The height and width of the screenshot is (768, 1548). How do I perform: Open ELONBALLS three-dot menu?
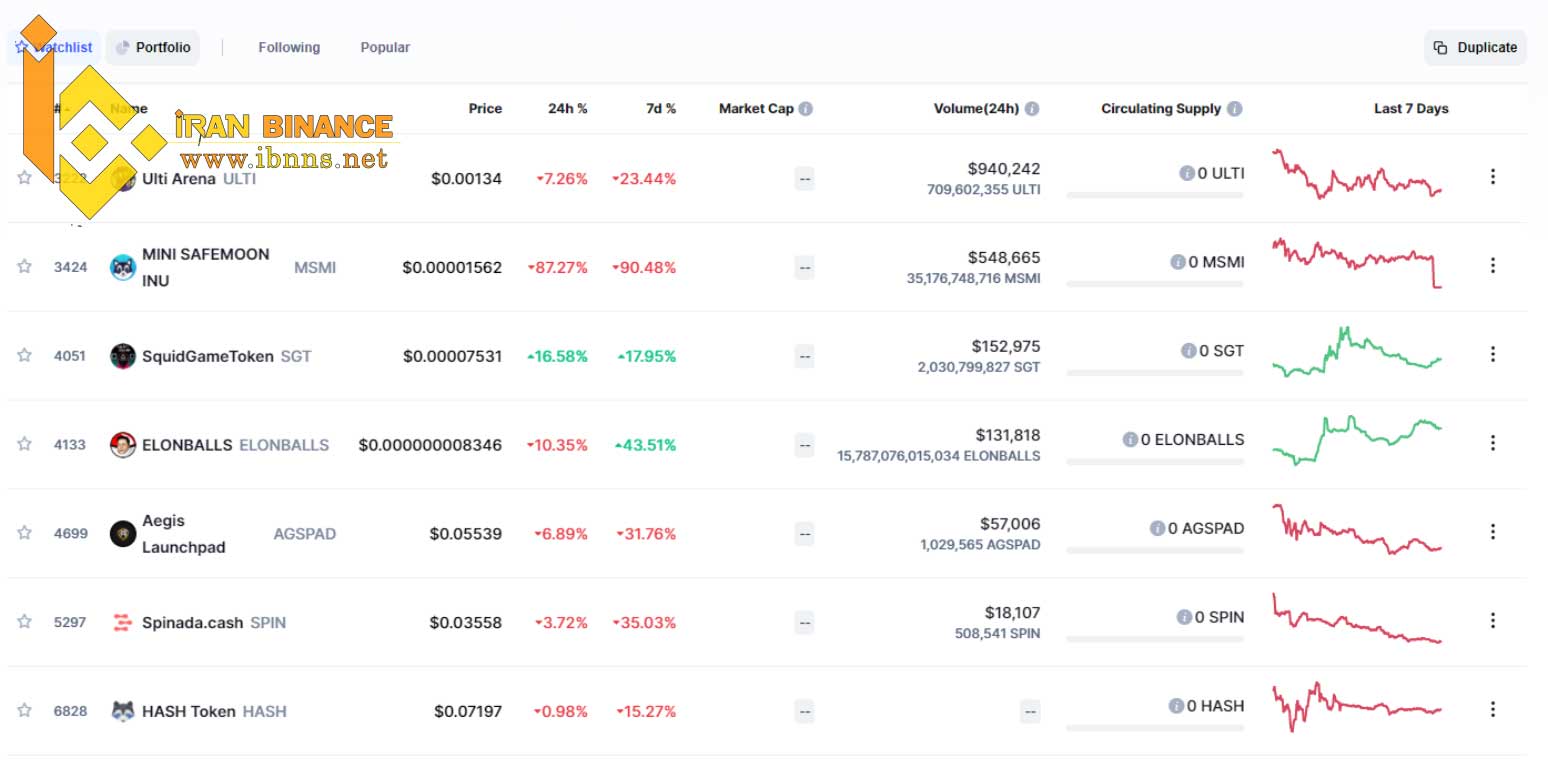(x=1492, y=442)
